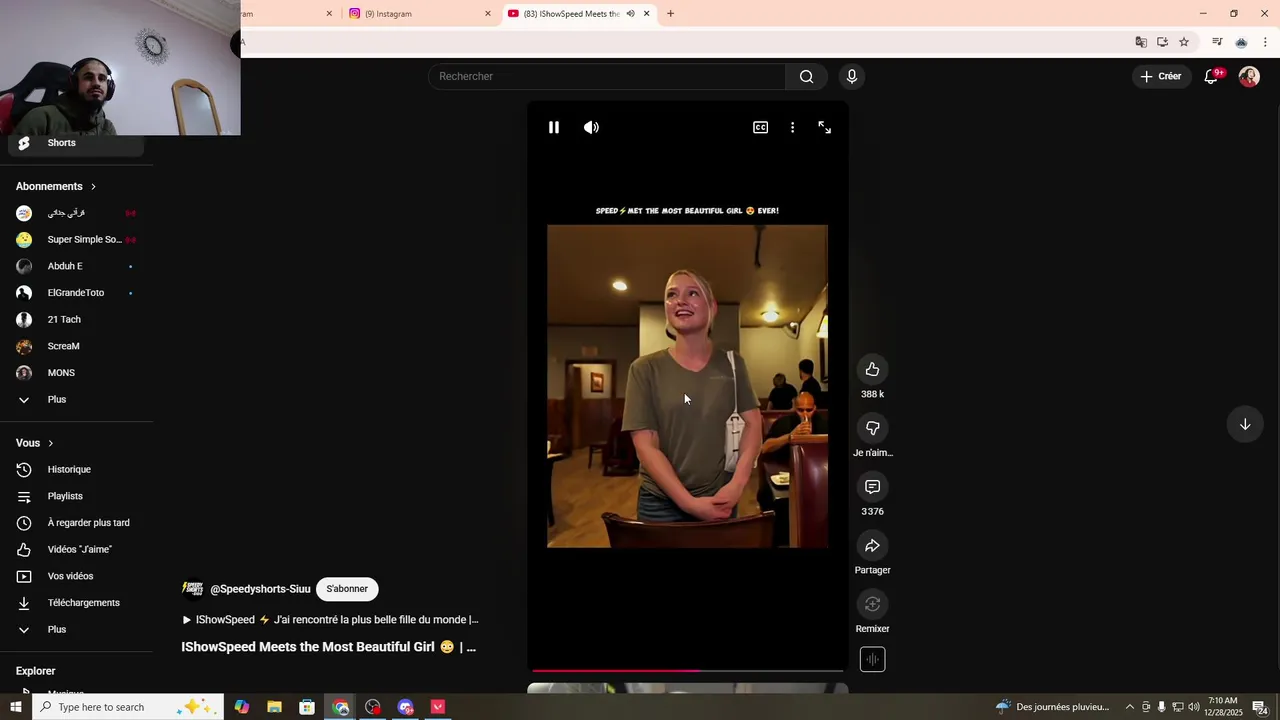
Task: Click the install app icon in address bar
Action: coord(1162,42)
